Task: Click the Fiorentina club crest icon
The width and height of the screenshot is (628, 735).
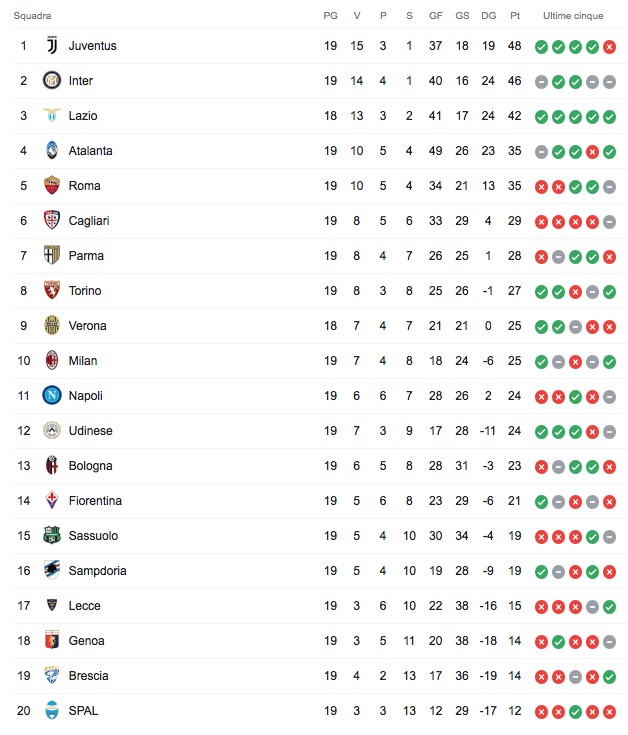Action: 52,501
